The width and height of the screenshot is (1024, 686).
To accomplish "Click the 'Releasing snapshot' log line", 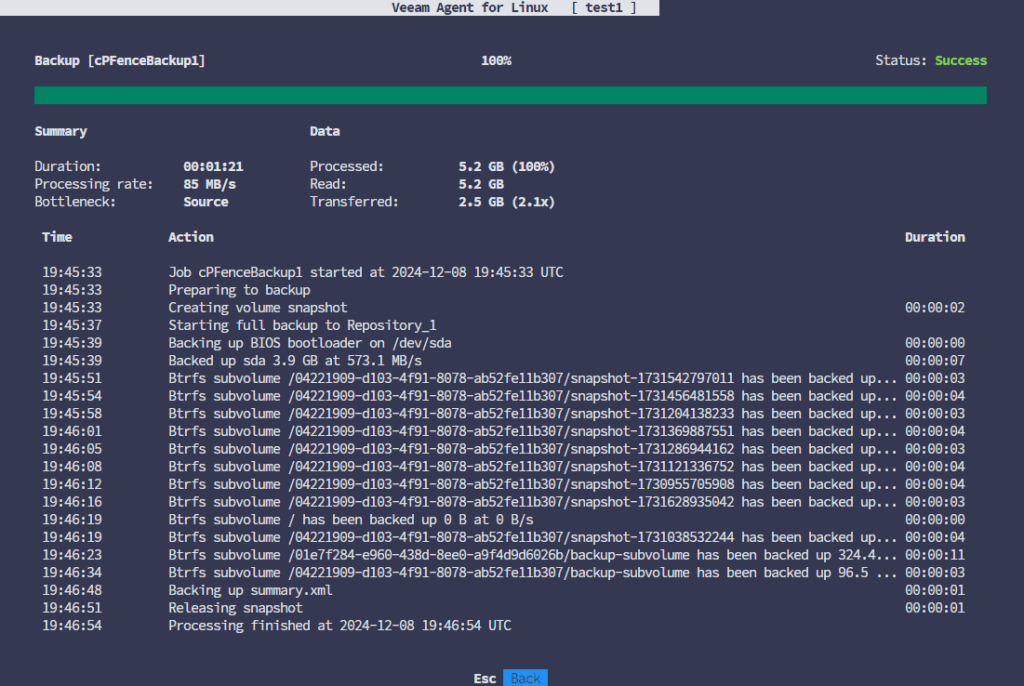I will (x=235, y=608).
